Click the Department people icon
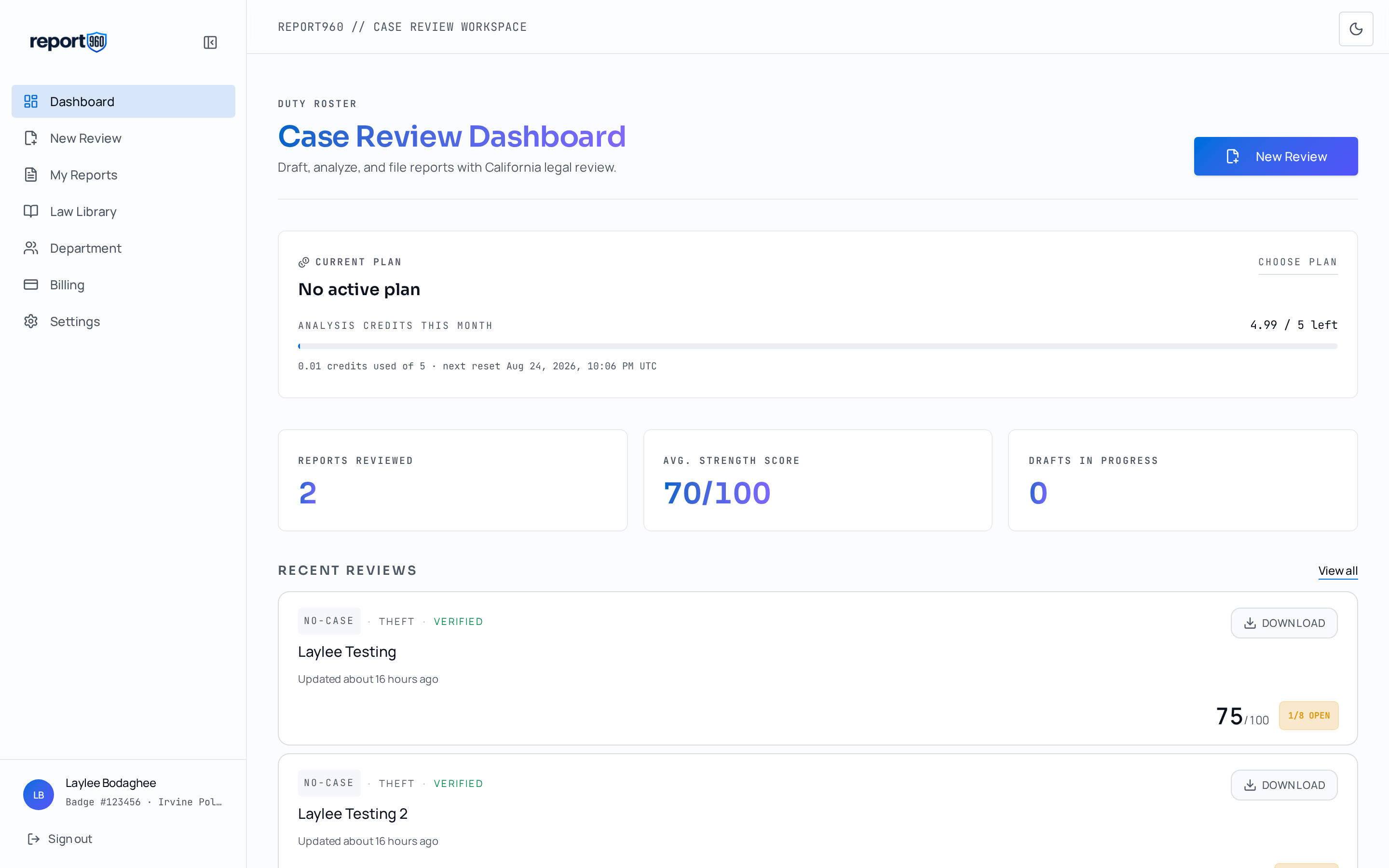1389x868 pixels. point(31,248)
